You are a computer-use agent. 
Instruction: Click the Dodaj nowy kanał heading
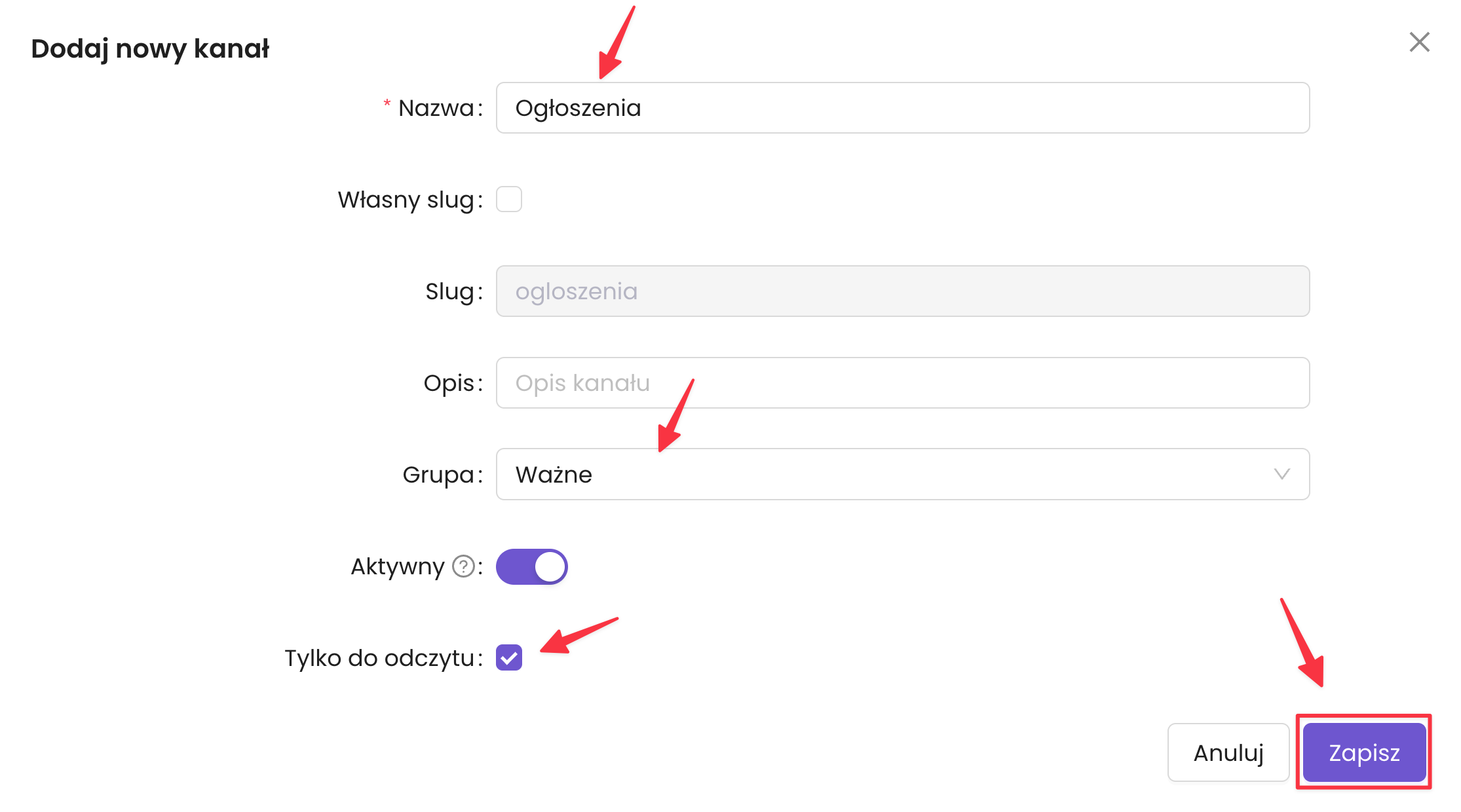pyautogui.click(x=150, y=48)
